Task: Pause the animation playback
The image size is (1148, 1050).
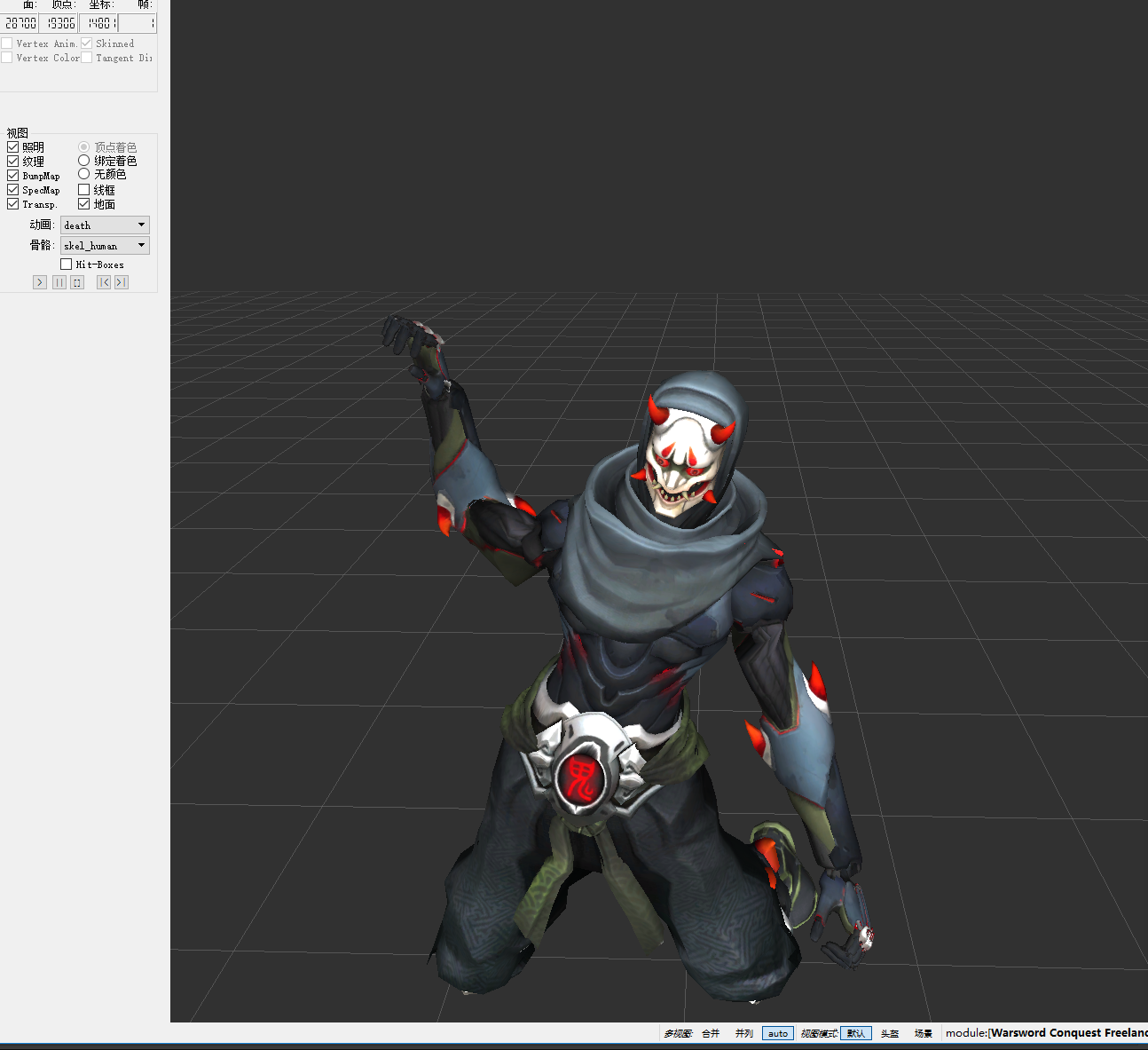Action: (x=59, y=282)
